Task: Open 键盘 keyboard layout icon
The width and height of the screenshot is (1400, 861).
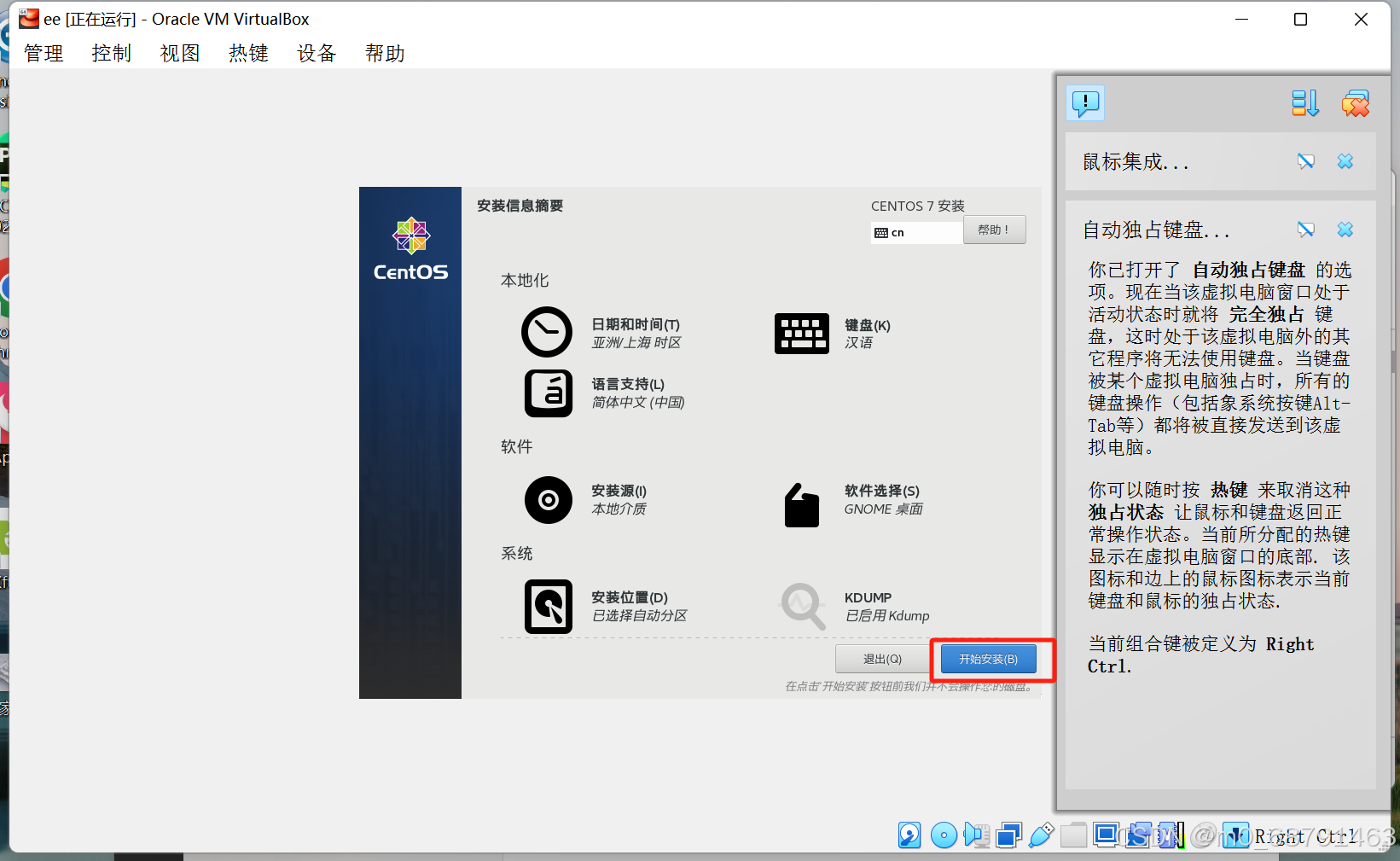Action: (802, 333)
